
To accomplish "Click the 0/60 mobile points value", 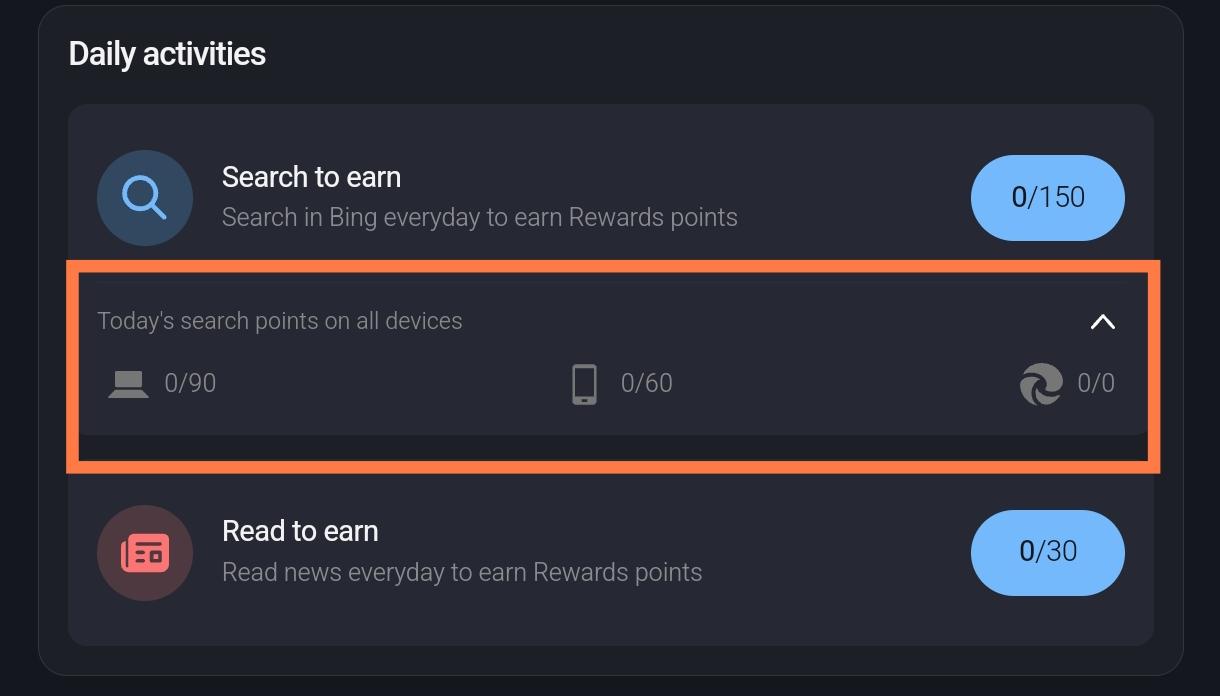I will coord(646,383).
